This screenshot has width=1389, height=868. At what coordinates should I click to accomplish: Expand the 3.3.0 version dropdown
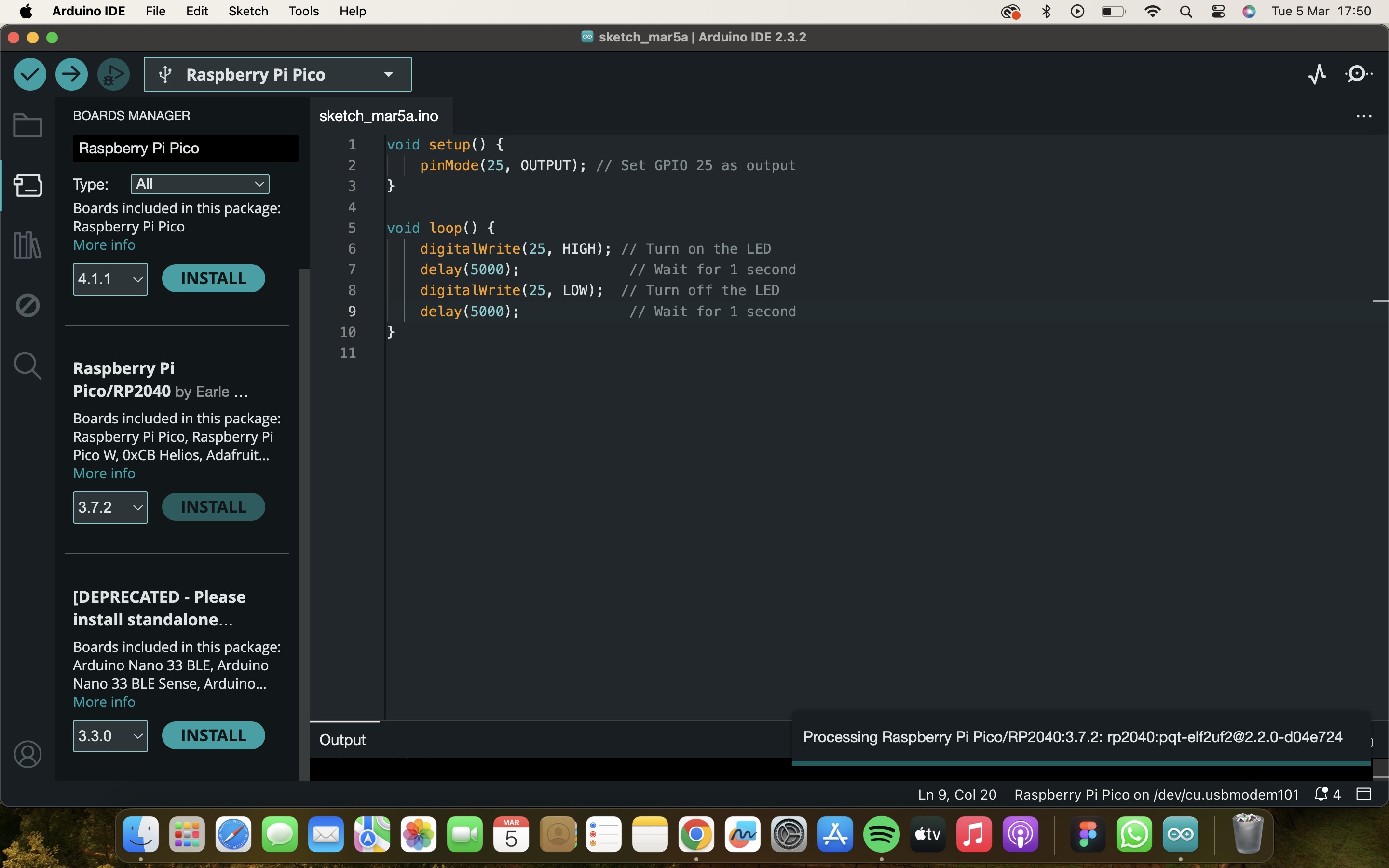[x=110, y=736]
